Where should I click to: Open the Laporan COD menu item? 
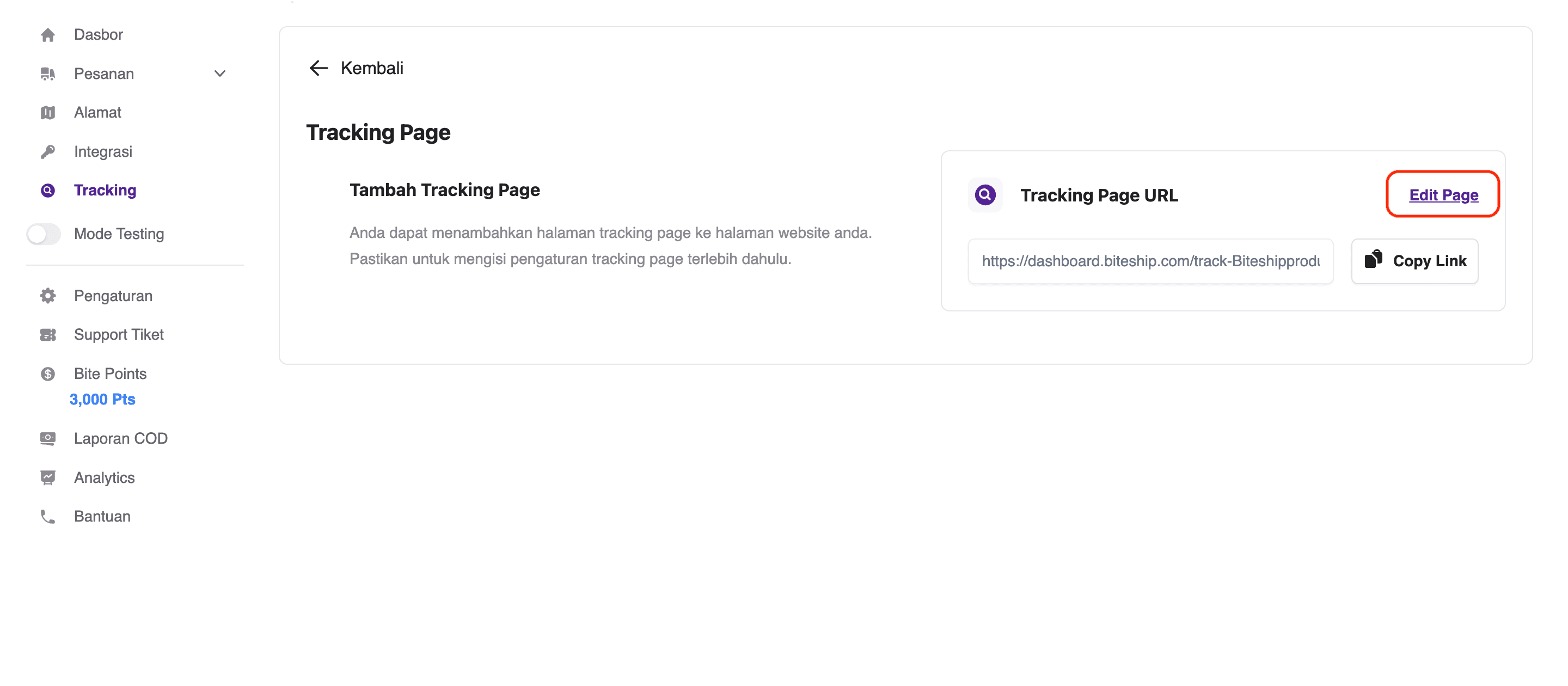coord(120,439)
